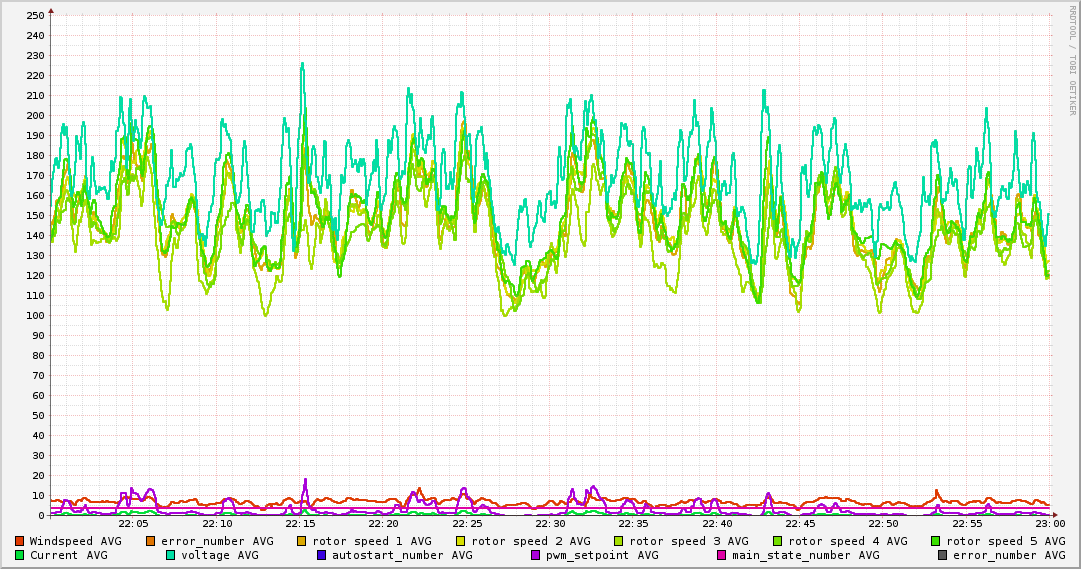This screenshot has width=1081, height=569.
Task: Click the 22:50 time axis label
Action: (x=884, y=524)
